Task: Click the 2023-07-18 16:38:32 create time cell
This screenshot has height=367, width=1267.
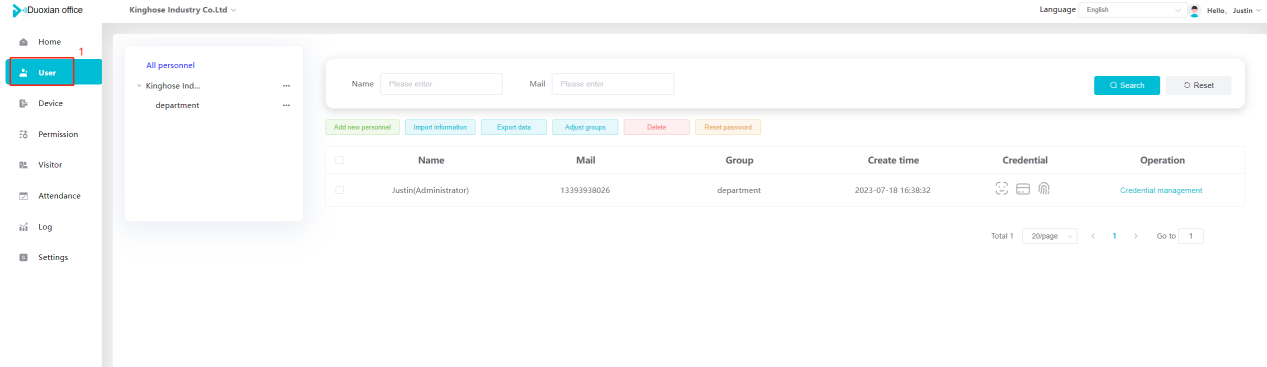Action: tap(893, 190)
